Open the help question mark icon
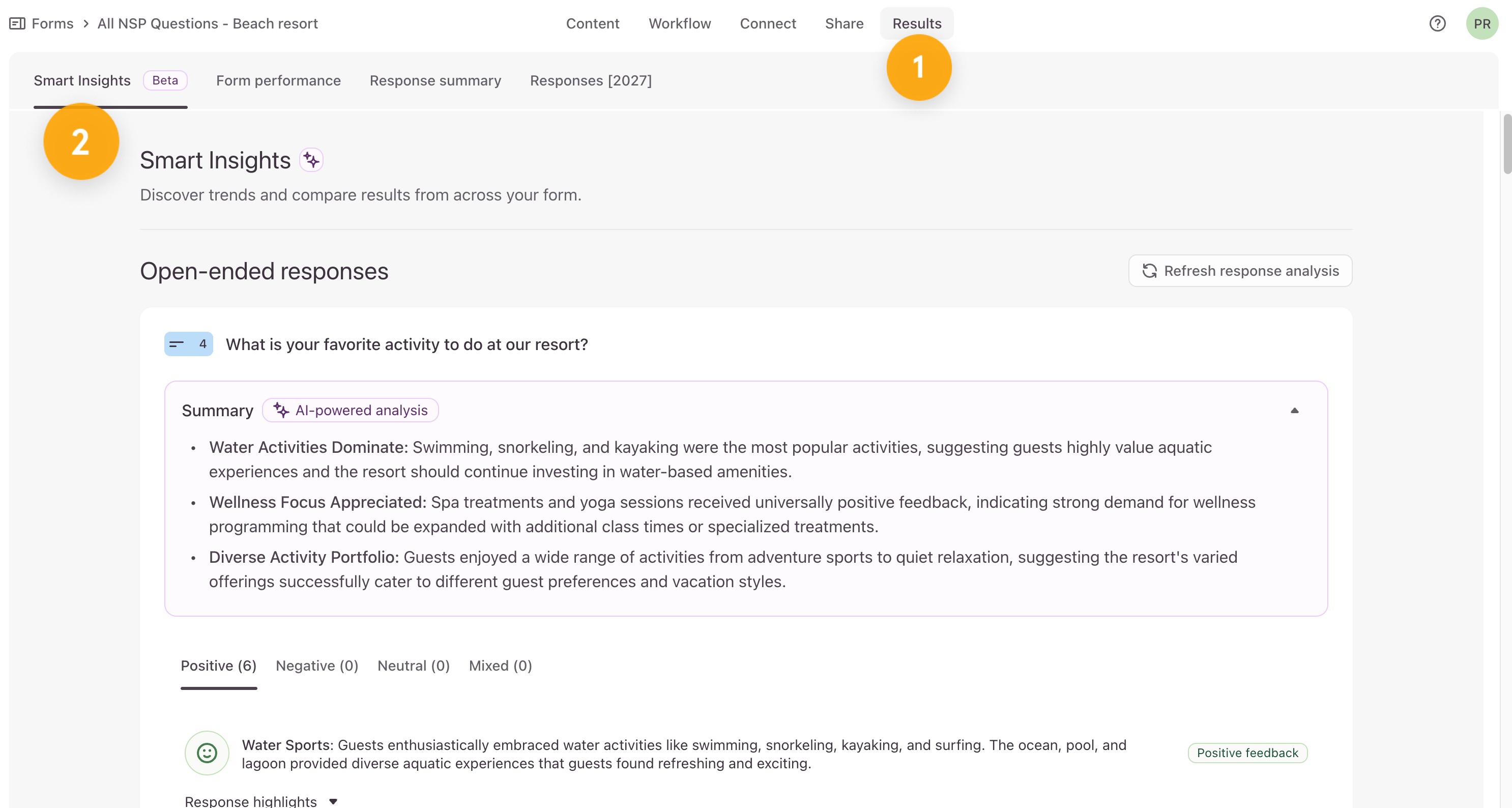This screenshot has width=1512, height=808. (1437, 23)
